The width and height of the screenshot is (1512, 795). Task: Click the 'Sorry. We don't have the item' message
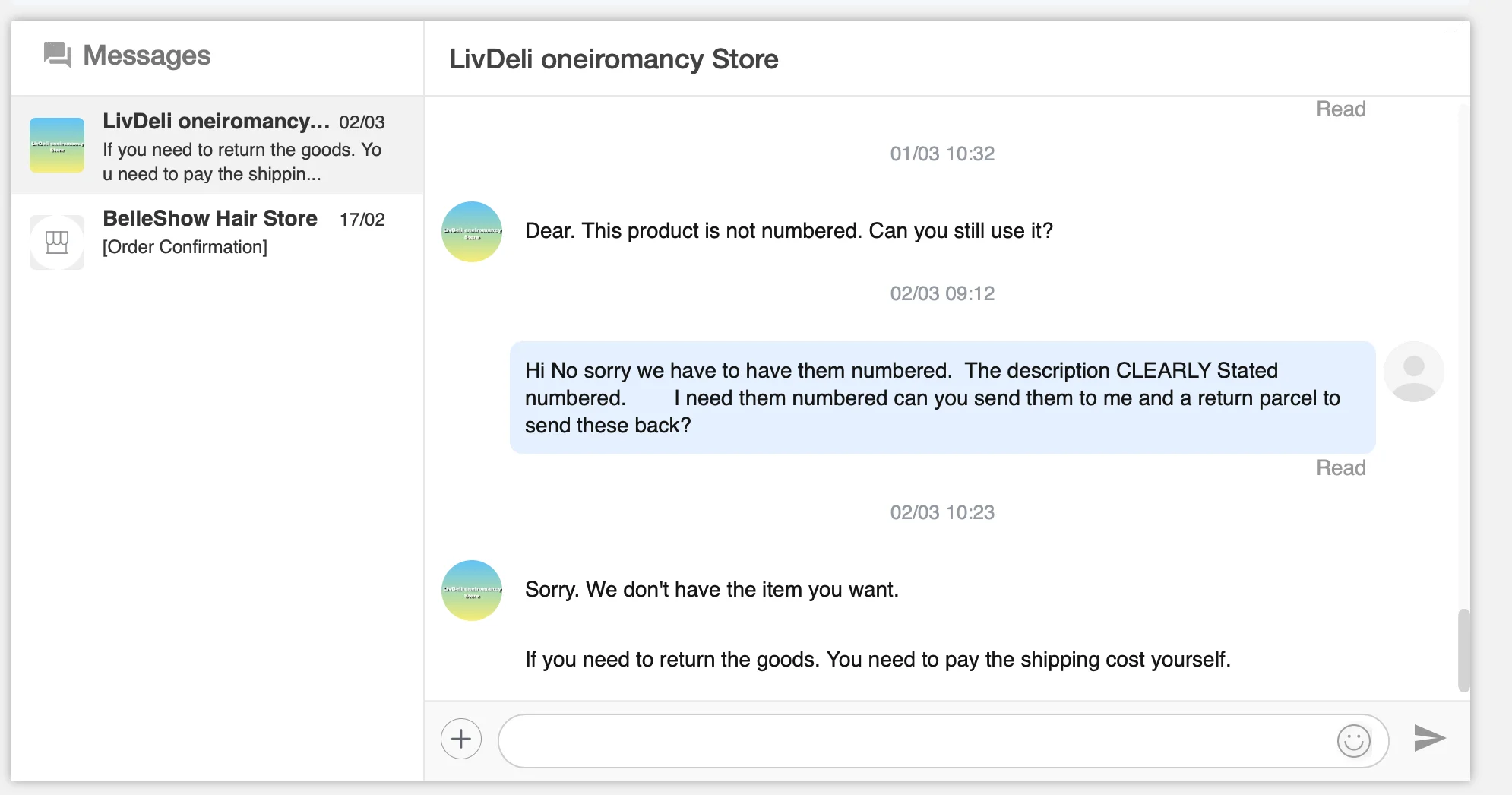[x=712, y=590]
